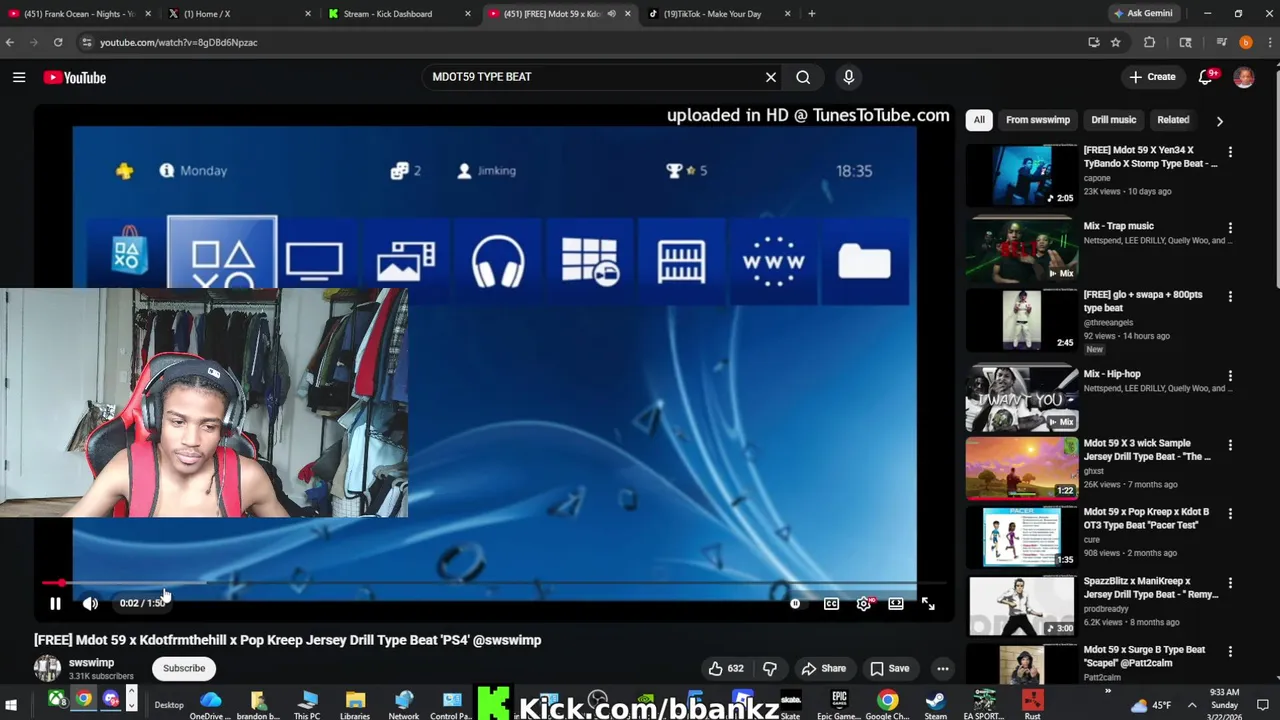Show next chips with right arrow
This screenshot has height=720, width=1280.
(x=1219, y=121)
